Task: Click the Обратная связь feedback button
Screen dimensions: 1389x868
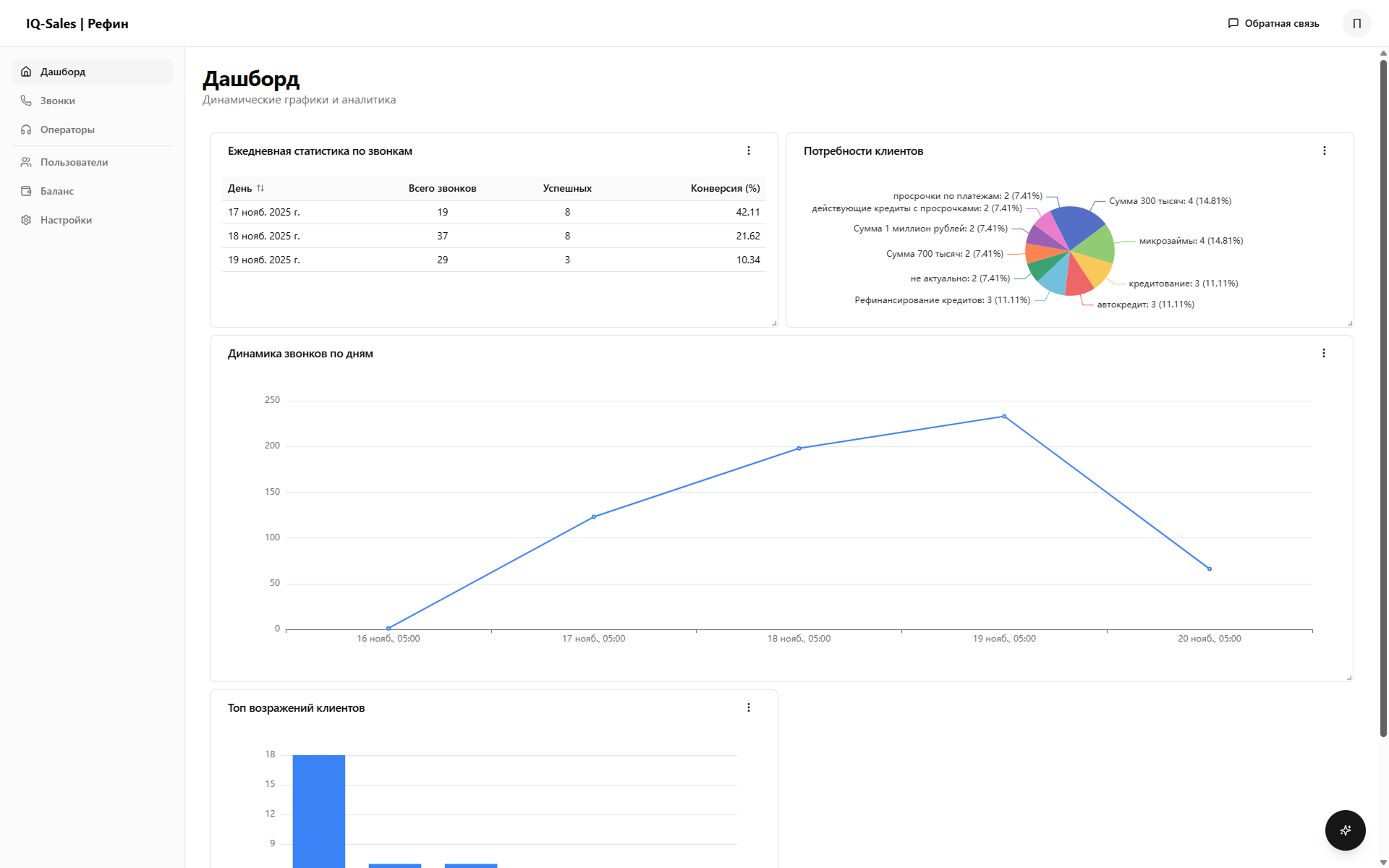Action: coord(1273,23)
